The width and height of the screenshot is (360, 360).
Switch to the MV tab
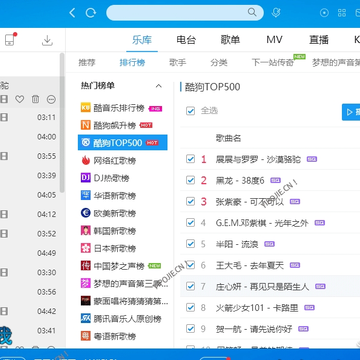click(x=274, y=40)
